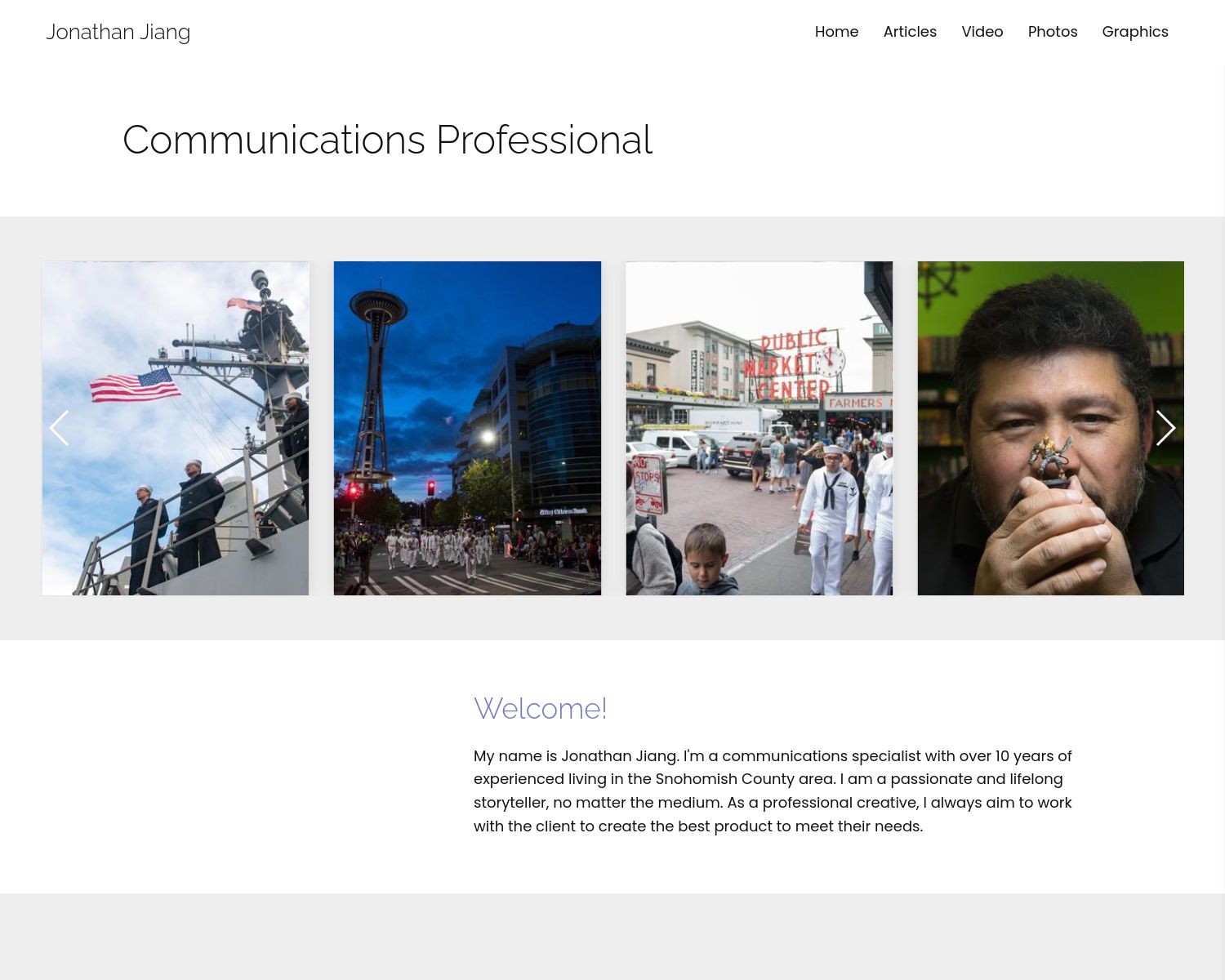The width and height of the screenshot is (1225, 980).
Task: Select the welcome paragraph text
Action: pyautogui.click(x=773, y=790)
